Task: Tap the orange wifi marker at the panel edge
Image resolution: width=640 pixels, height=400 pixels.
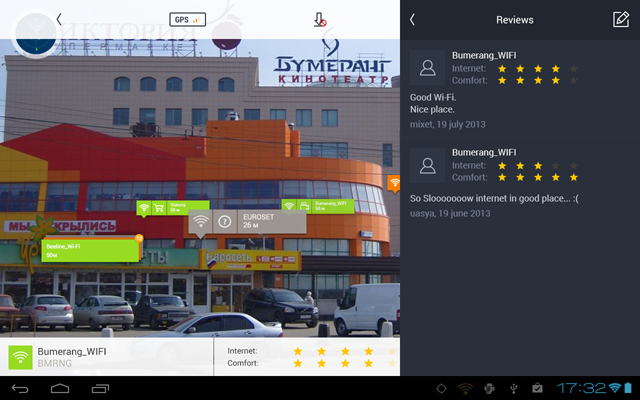Action: (x=394, y=182)
